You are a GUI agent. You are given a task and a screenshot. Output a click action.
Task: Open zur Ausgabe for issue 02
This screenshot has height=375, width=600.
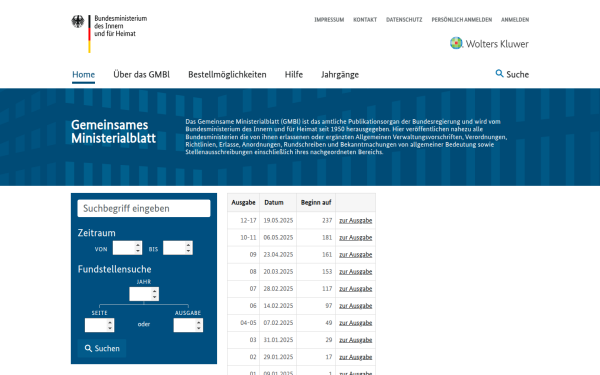click(x=355, y=357)
